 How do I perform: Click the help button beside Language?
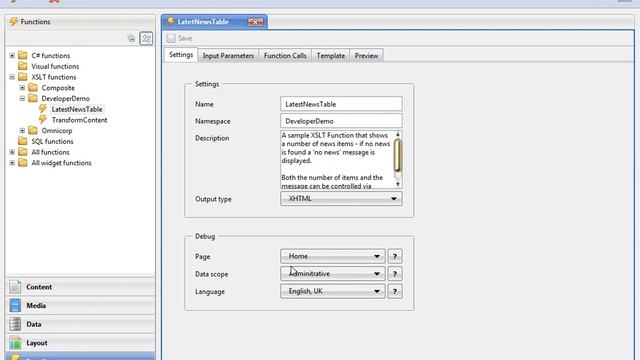pos(395,291)
